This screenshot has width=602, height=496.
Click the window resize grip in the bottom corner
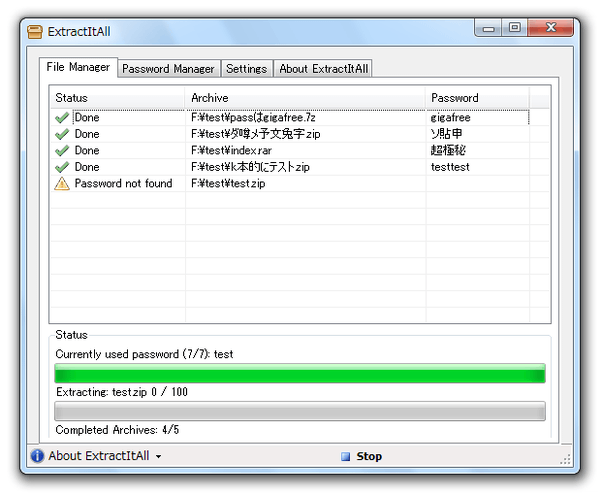[566, 459]
